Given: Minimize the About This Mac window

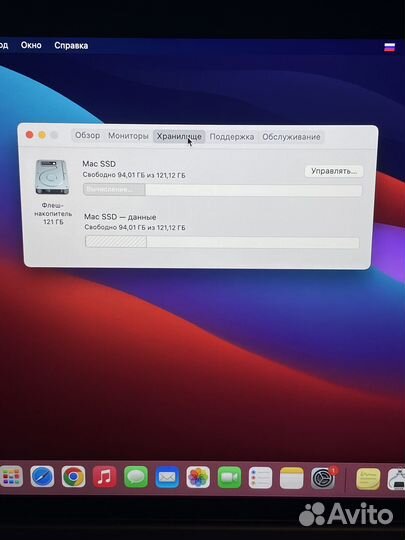Looking at the screenshot, I should click(x=42, y=135).
